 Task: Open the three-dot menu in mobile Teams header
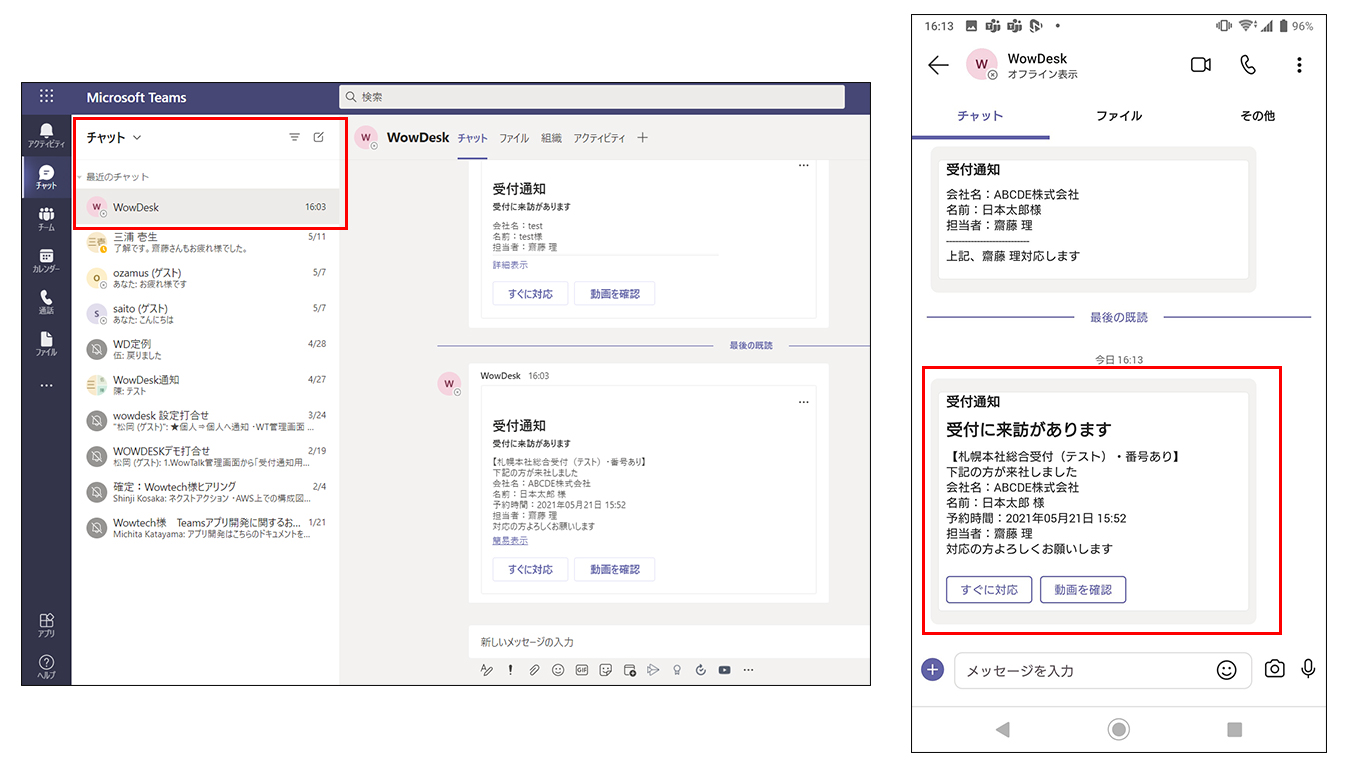[x=1299, y=65]
